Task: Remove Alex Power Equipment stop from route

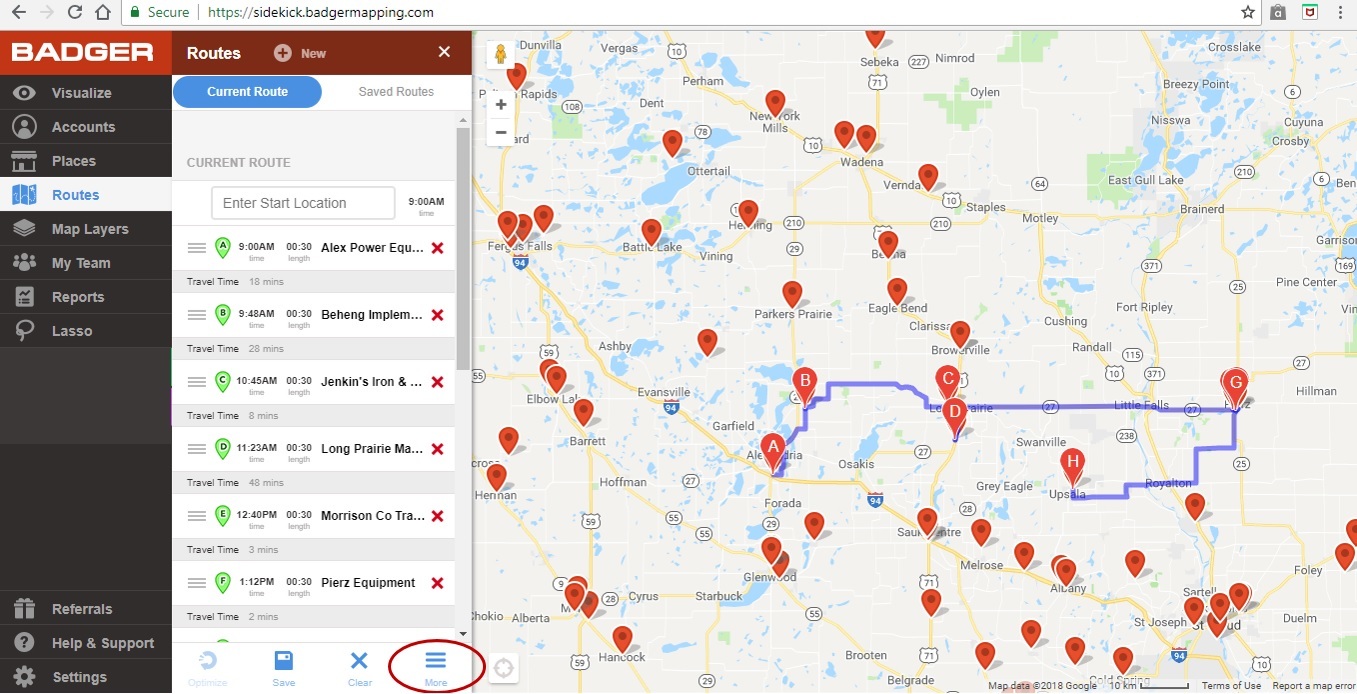Action: (437, 248)
